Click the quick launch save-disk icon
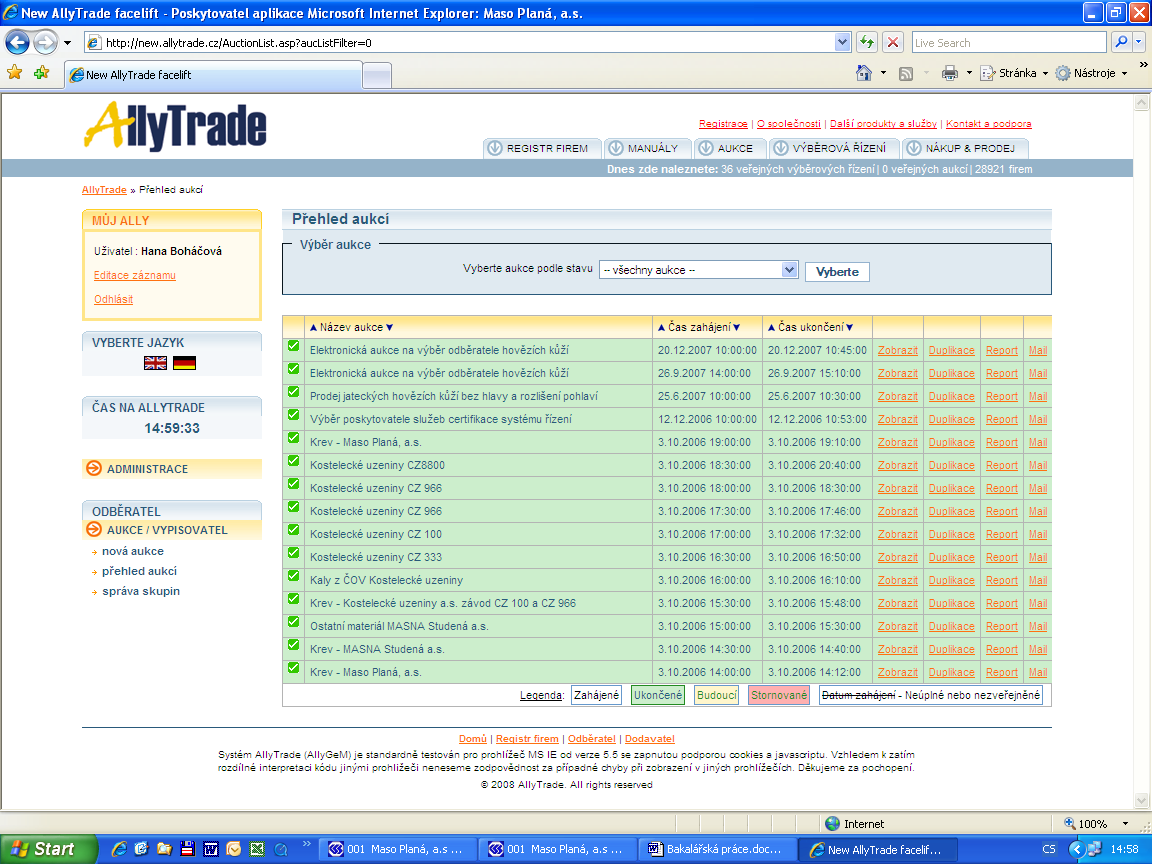 187,849
